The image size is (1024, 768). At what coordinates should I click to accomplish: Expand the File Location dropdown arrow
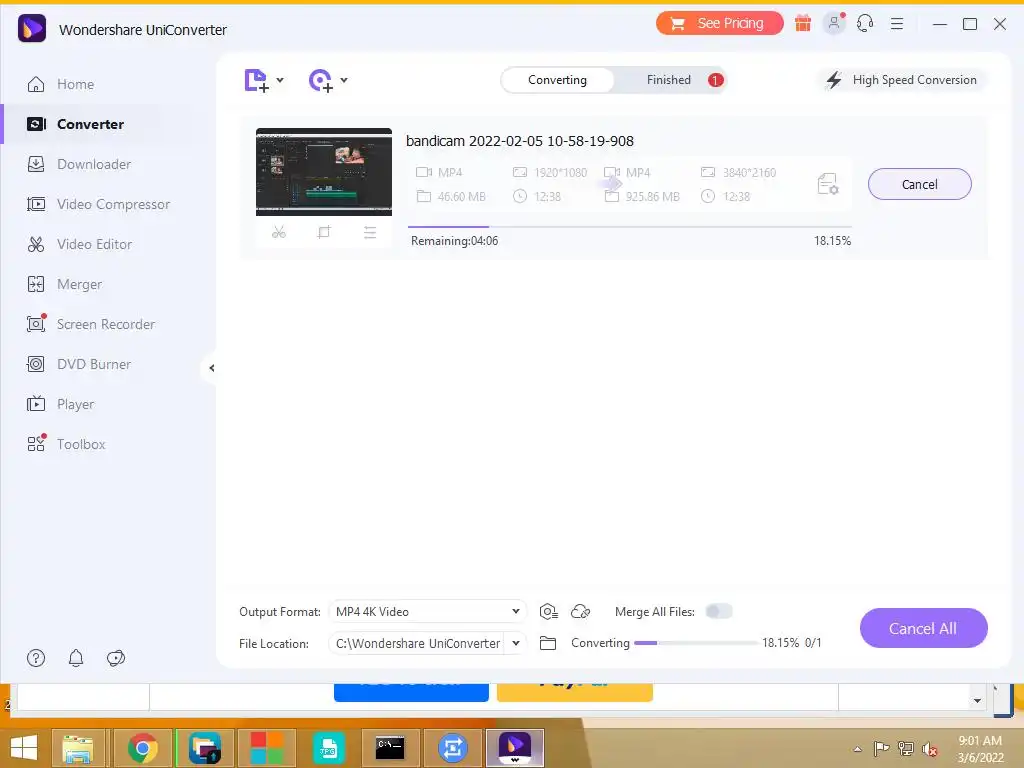pyautogui.click(x=516, y=643)
